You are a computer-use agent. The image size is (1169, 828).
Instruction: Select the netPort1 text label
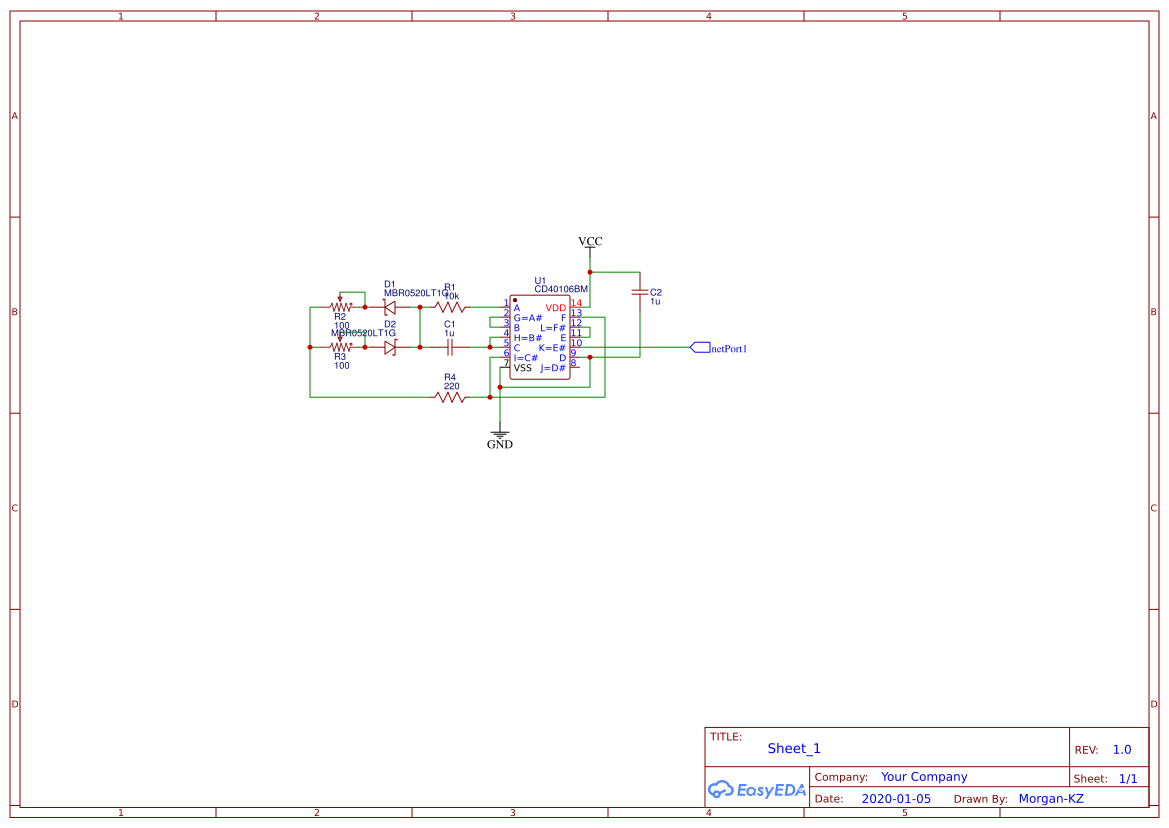[x=728, y=349]
